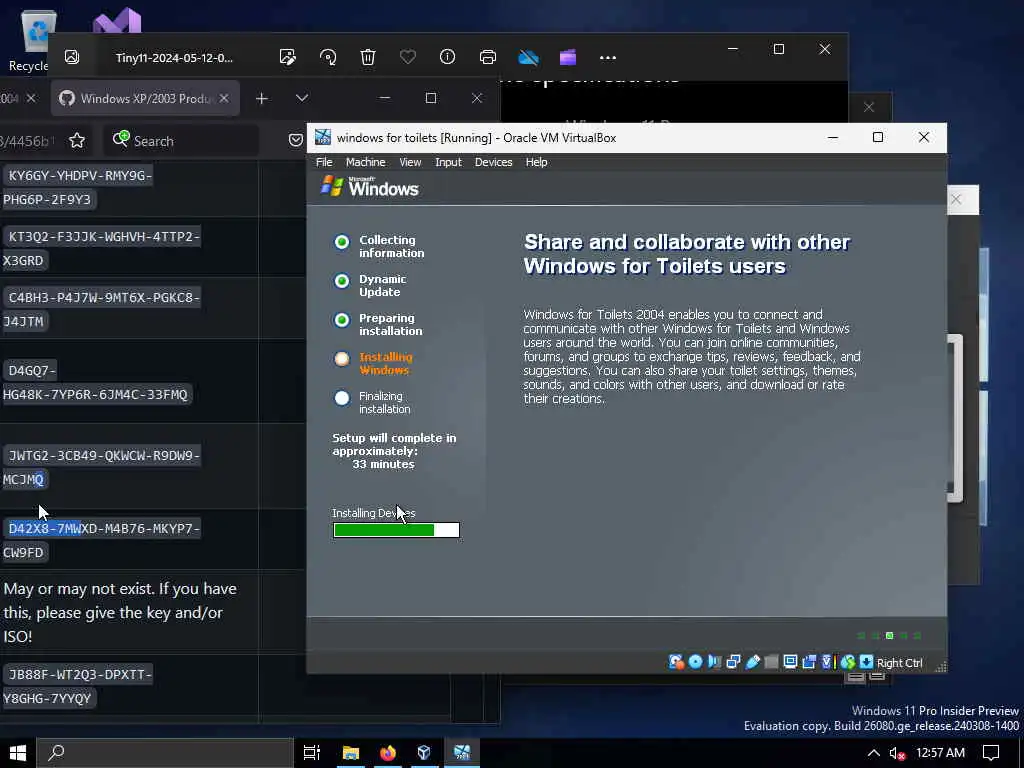This screenshot has width=1024, height=768.
Task: Click the '33 minutes' setup time text
Action: click(383, 464)
